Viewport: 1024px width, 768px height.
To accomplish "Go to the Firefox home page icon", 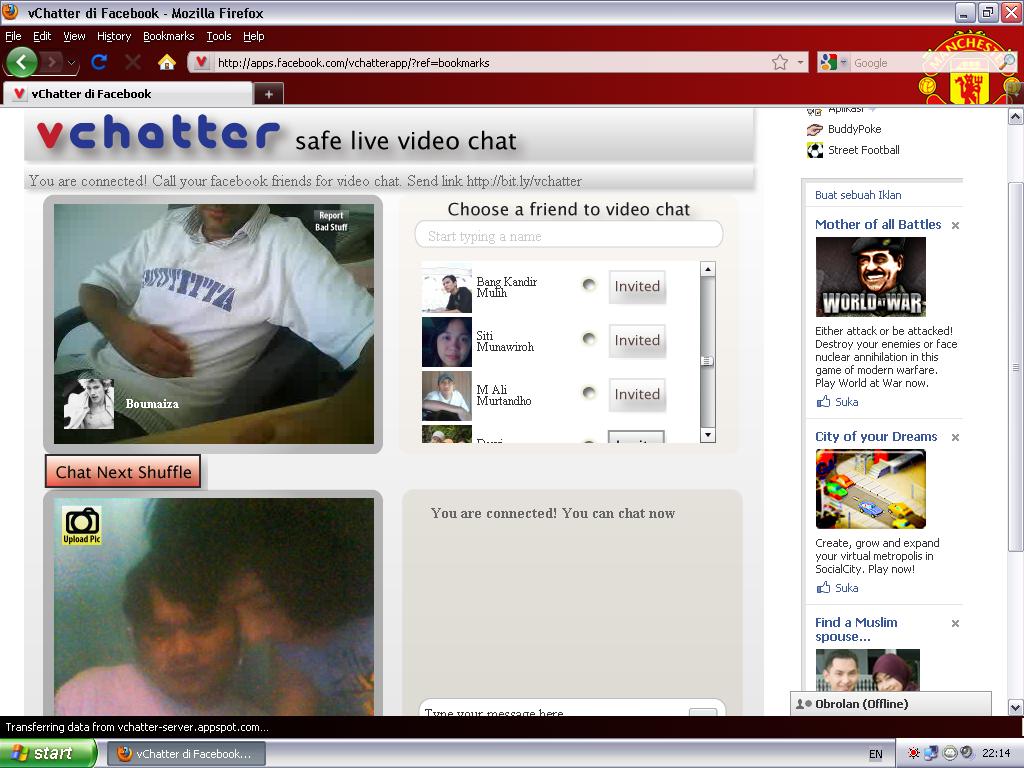I will [167, 63].
